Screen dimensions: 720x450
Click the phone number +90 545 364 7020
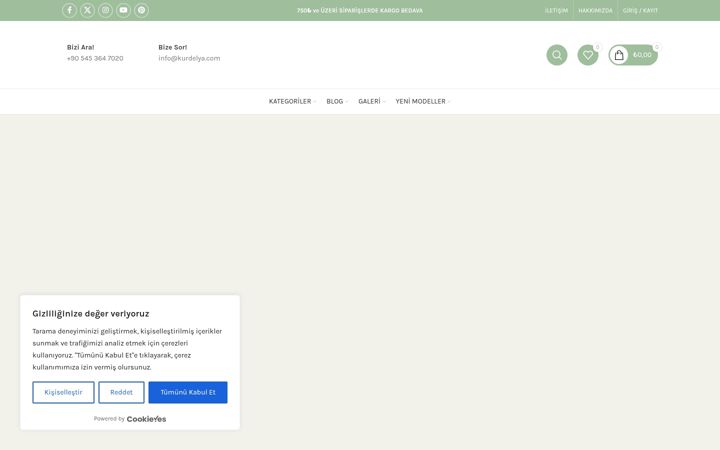[95, 58]
